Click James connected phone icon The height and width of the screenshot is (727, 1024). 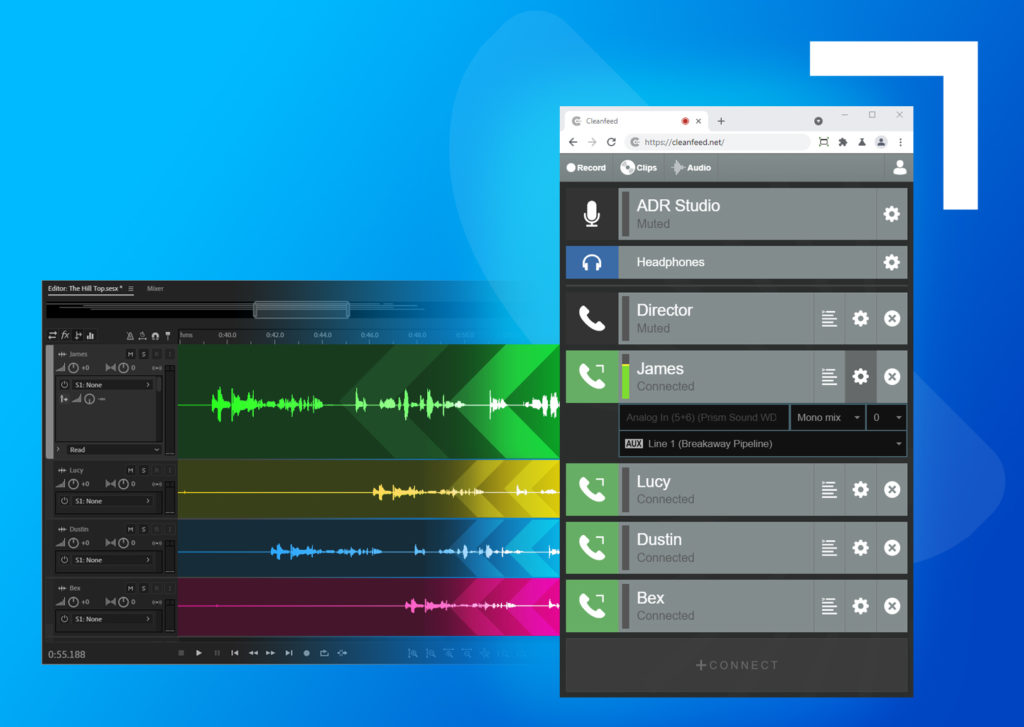592,376
